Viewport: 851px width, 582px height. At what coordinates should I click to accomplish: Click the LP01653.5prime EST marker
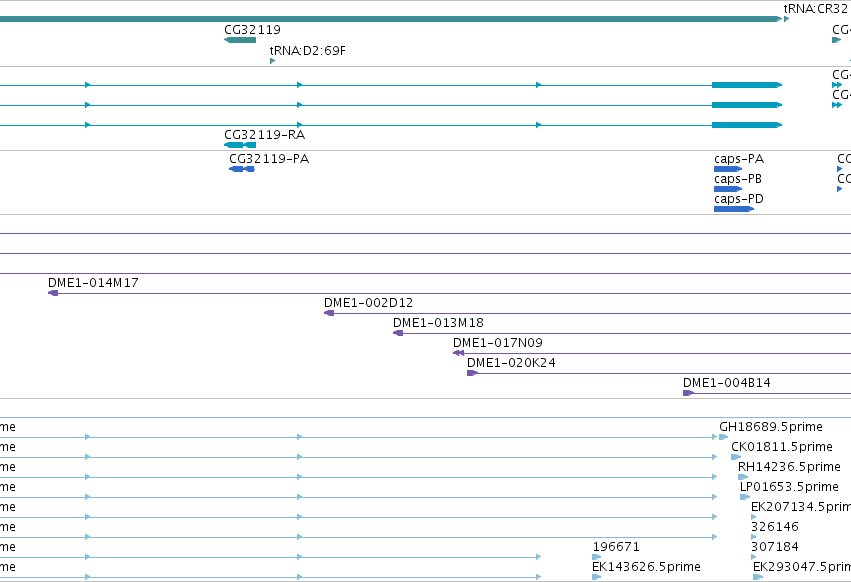pyautogui.click(x=745, y=497)
